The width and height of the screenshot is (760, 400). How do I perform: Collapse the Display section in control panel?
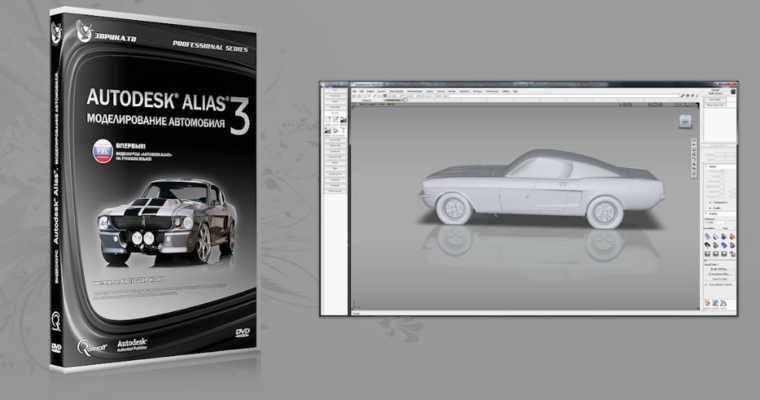pyautogui.click(x=706, y=166)
